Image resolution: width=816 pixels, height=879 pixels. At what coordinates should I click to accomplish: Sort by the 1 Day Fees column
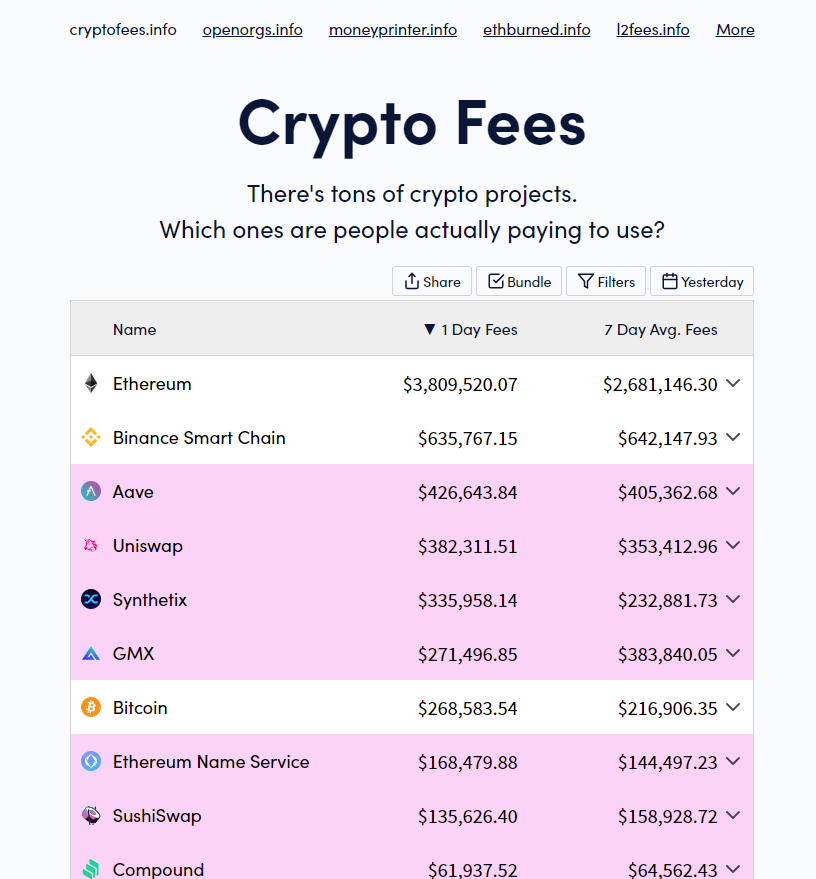[x=470, y=330]
